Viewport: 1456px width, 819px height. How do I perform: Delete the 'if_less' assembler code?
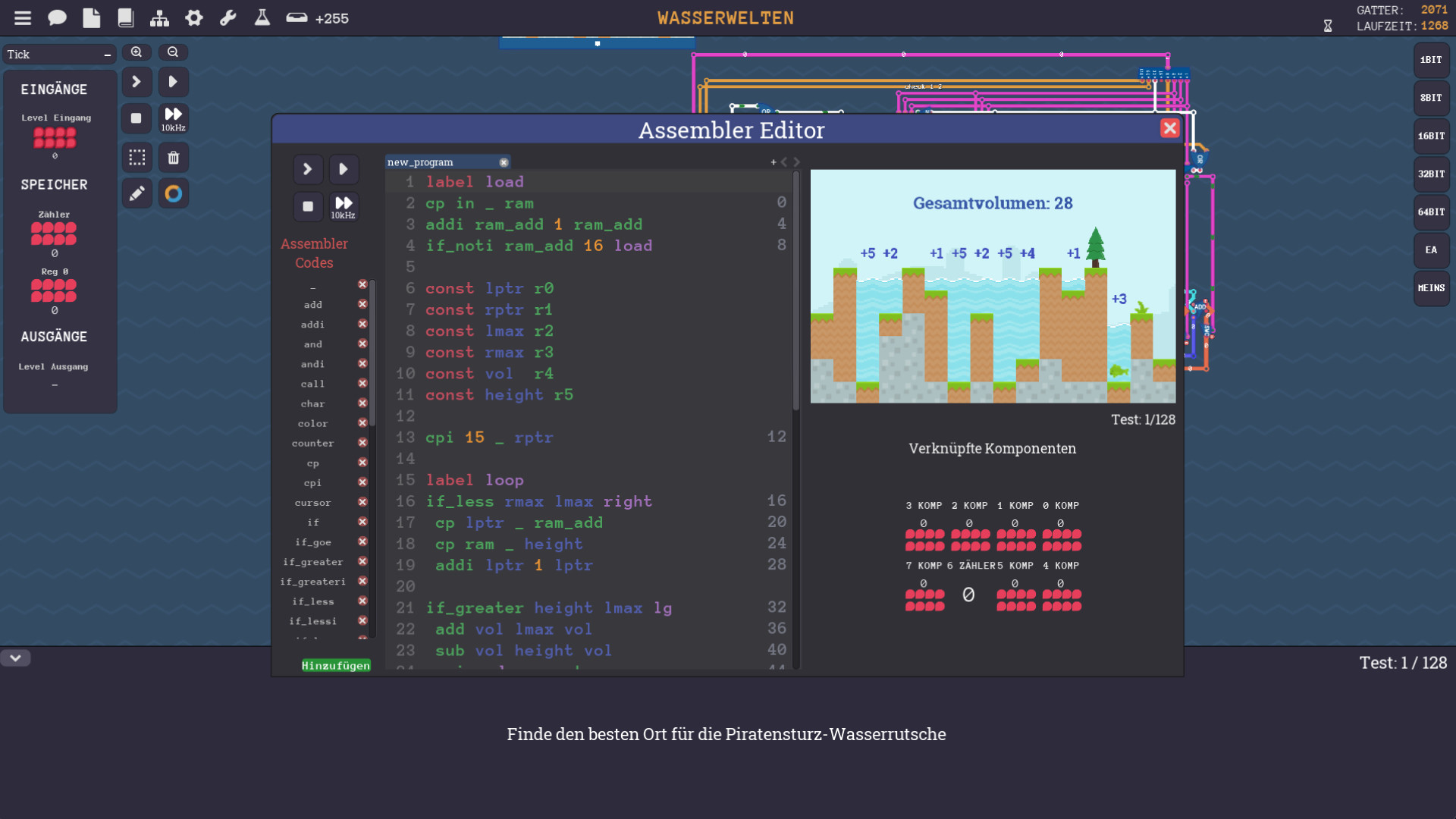click(x=362, y=601)
